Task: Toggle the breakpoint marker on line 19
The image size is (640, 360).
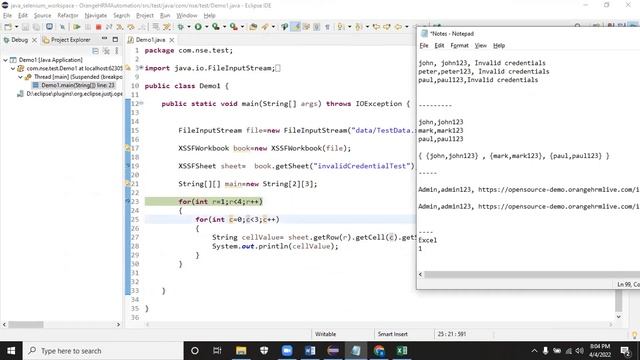Action: pyautogui.click(x=128, y=166)
